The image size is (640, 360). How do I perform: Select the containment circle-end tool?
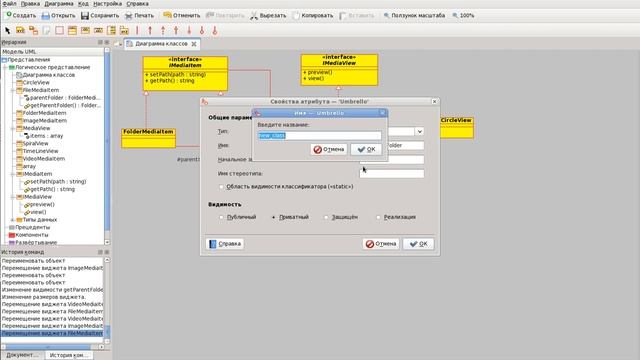click(x=215, y=30)
